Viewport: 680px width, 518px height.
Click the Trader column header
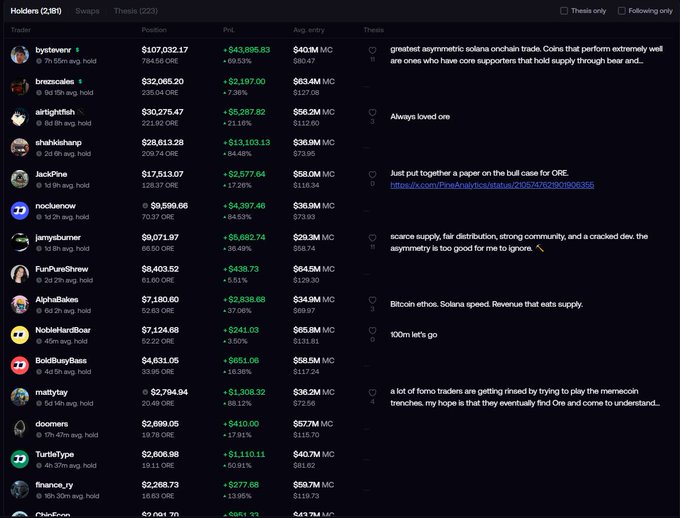click(x=20, y=30)
